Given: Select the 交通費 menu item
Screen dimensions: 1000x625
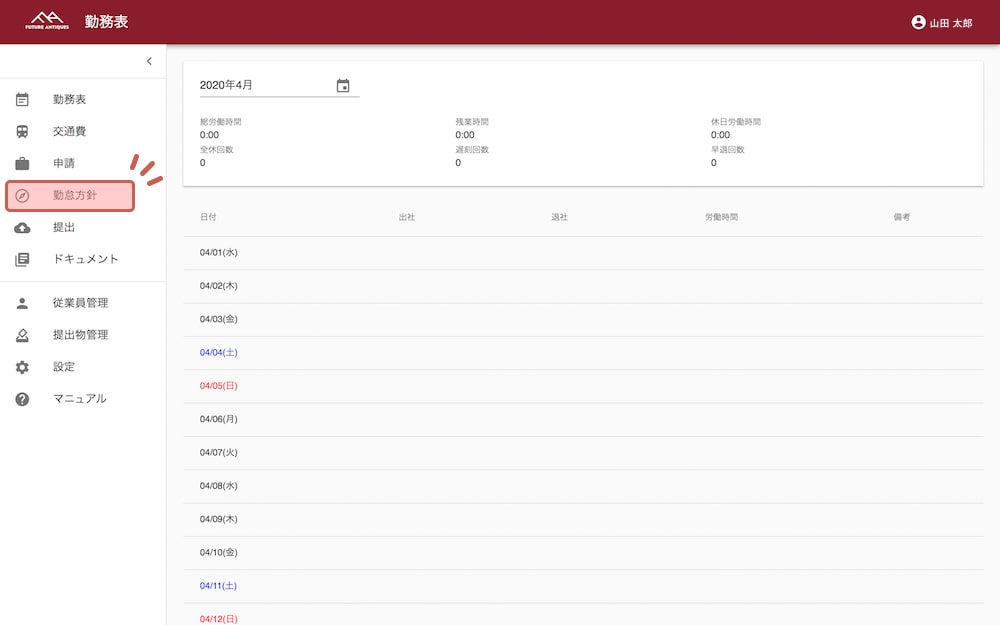Looking at the screenshot, I should [x=70, y=132].
